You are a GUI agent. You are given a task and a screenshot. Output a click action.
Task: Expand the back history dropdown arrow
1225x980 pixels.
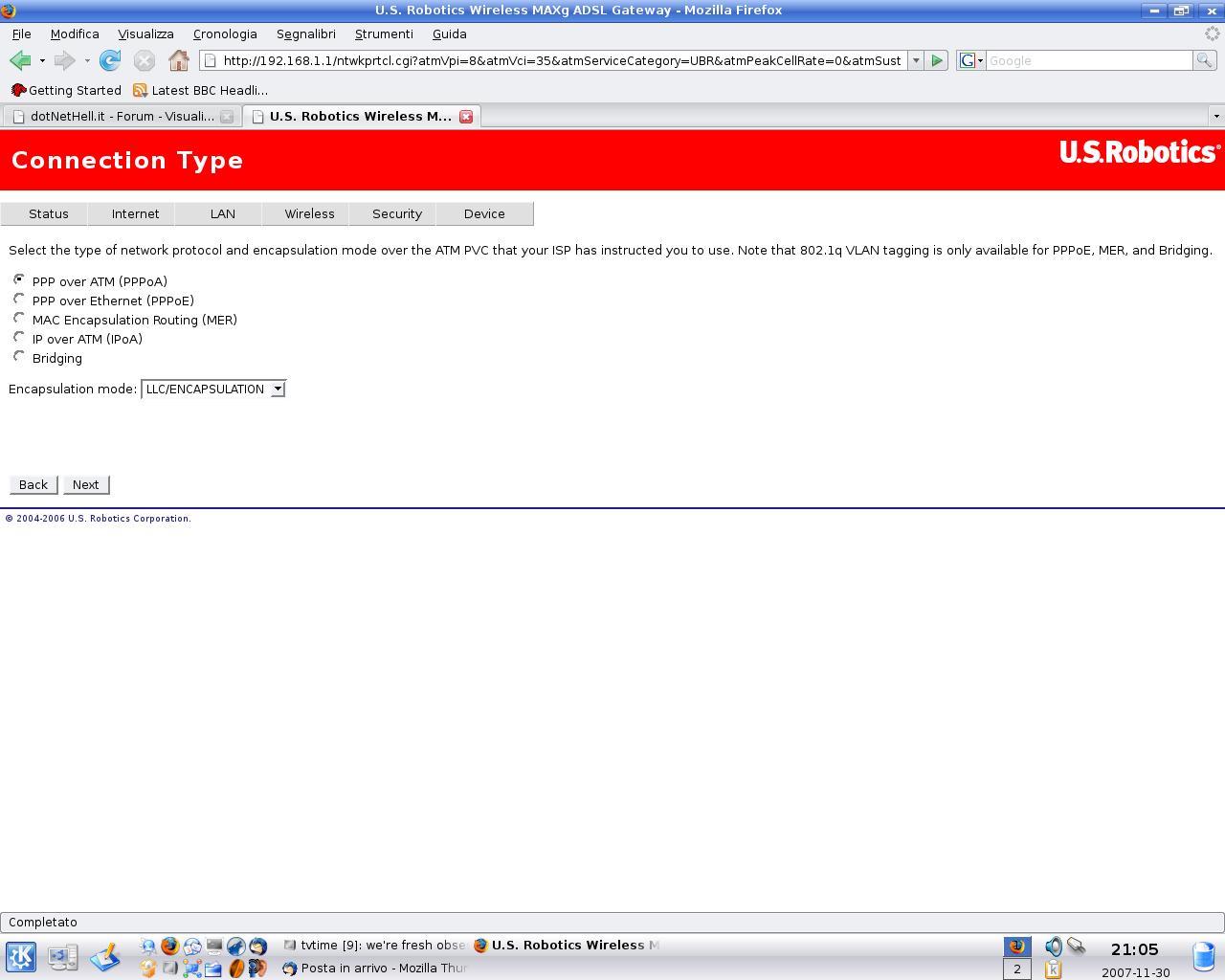pos(42,60)
